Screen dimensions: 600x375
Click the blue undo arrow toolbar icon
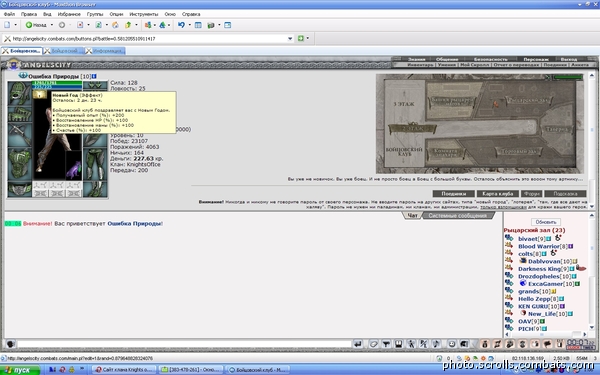click(181, 25)
